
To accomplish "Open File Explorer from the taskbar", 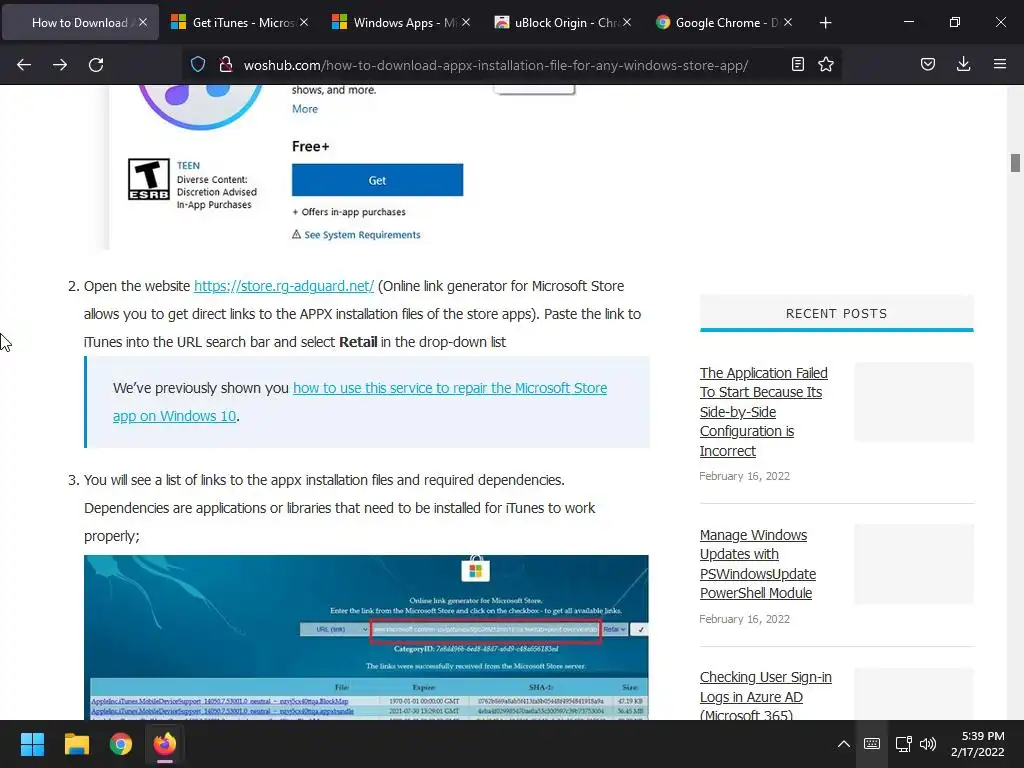I will tap(76, 744).
